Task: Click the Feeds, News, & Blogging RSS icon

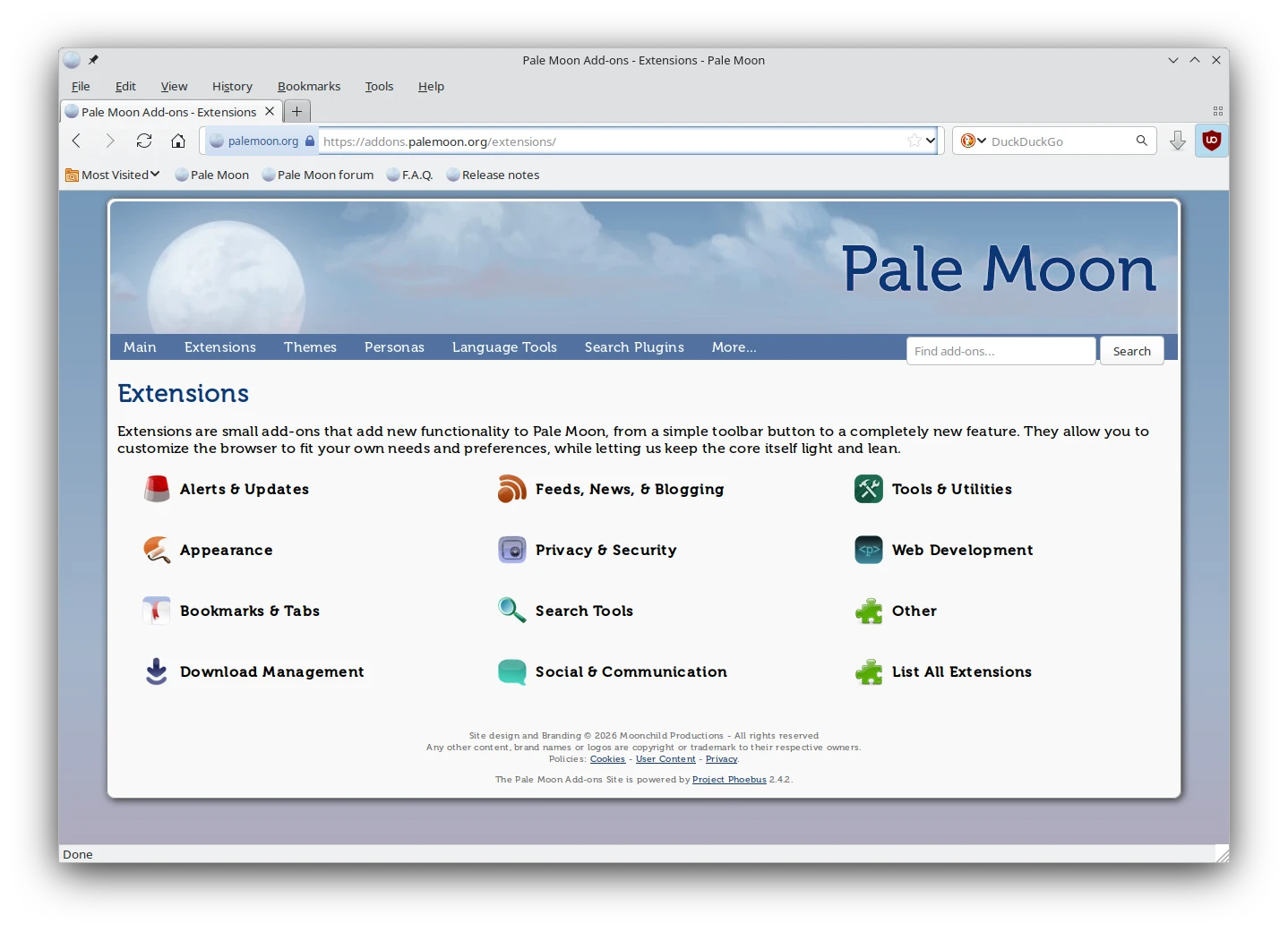Action: [x=512, y=489]
